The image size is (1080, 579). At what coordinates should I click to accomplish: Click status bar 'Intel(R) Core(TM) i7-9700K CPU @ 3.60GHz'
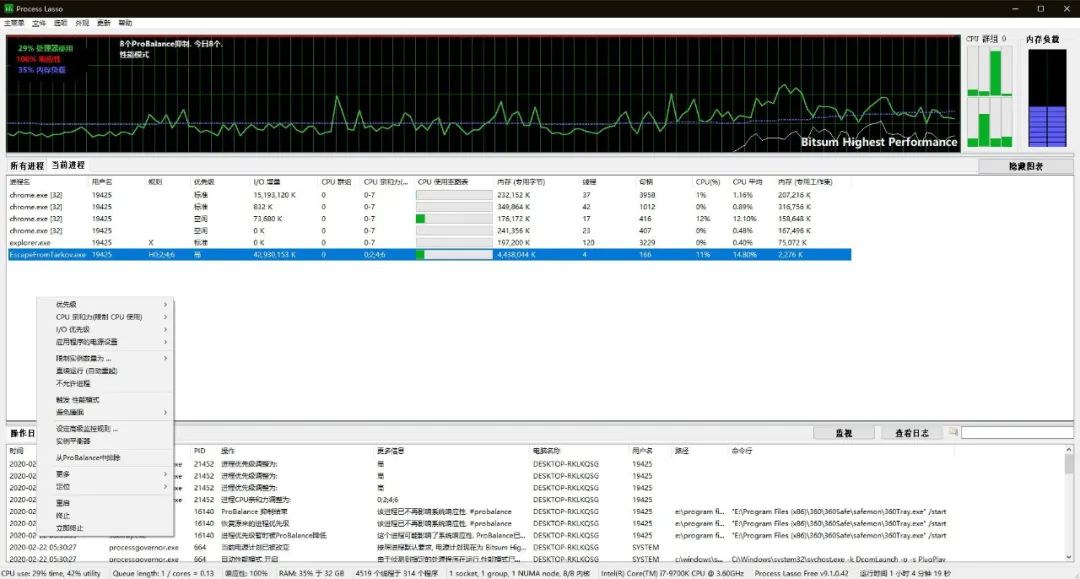point(672,573)
